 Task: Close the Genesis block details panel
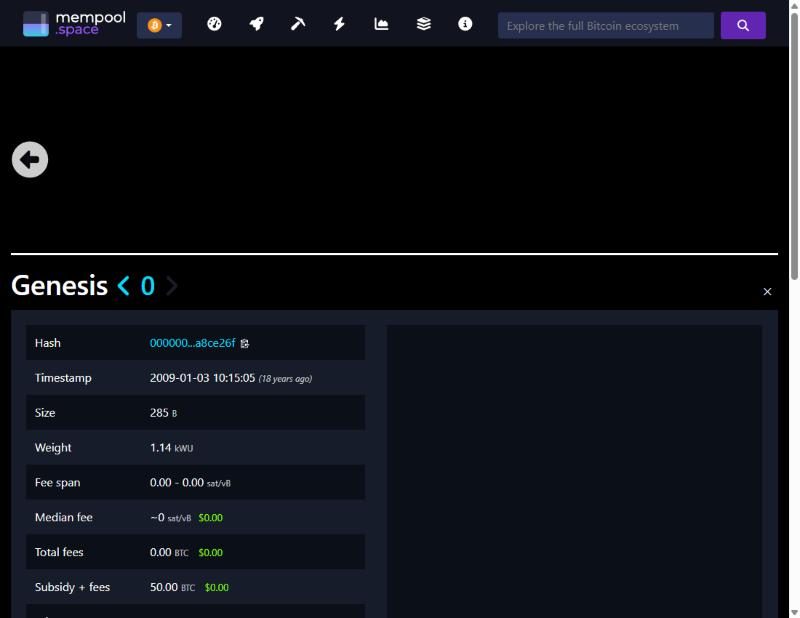click(x=767, y=291)
